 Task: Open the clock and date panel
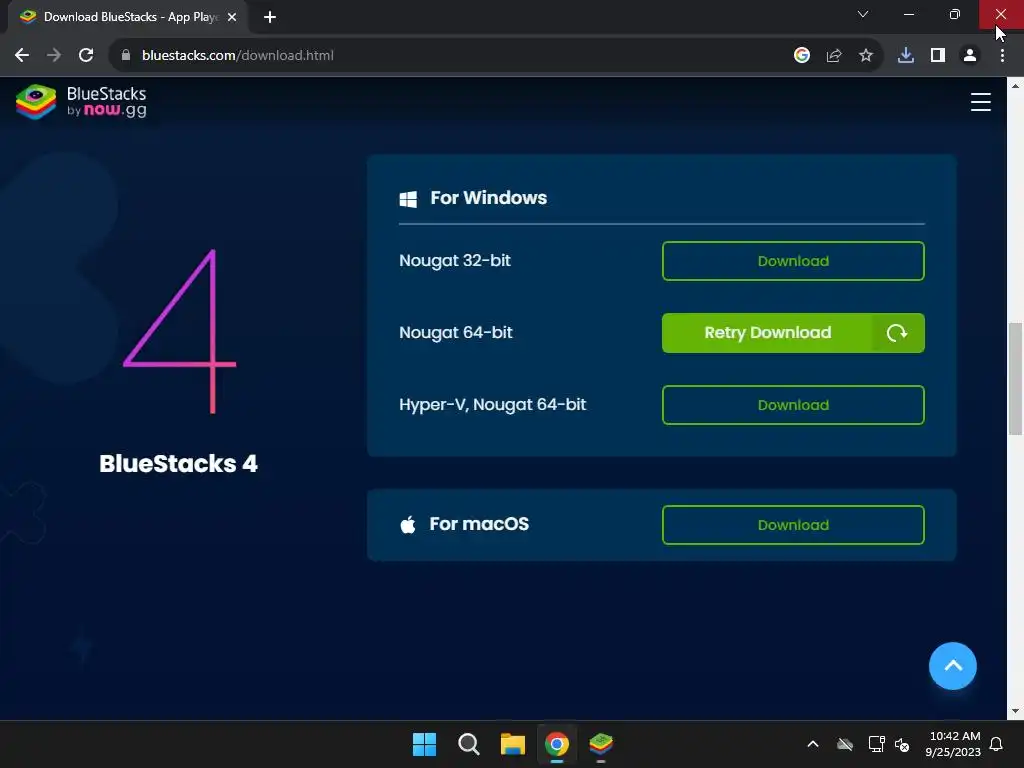click(x=953, y=744)
